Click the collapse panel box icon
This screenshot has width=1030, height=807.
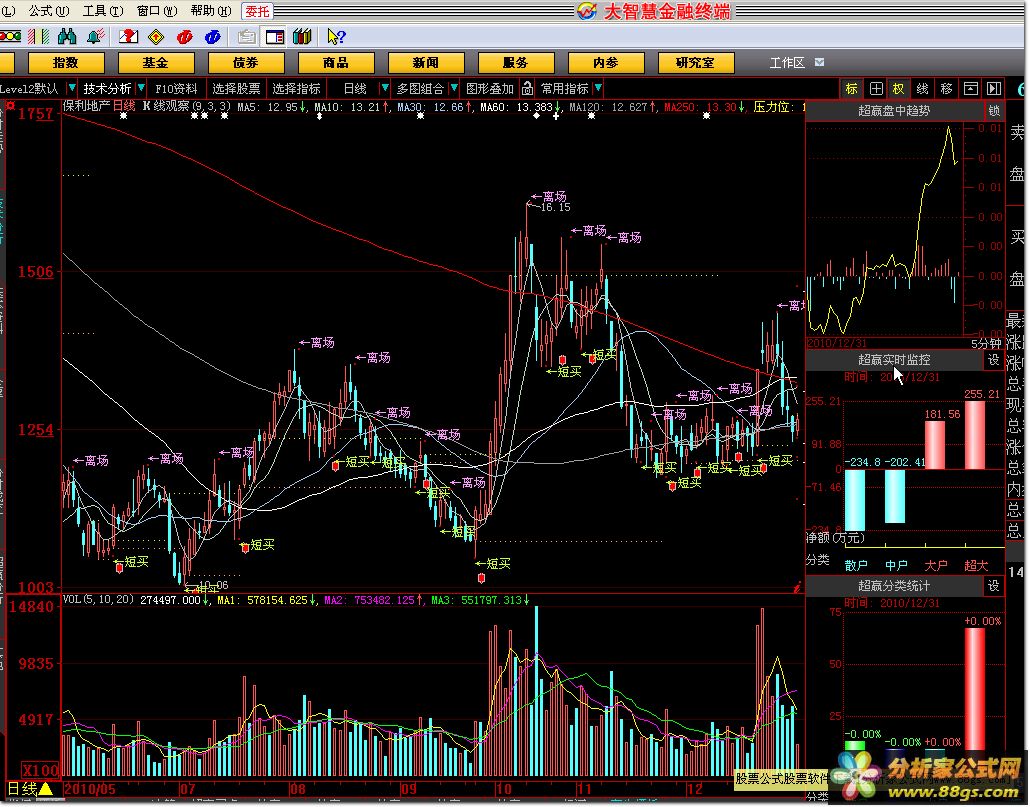pyautogui.click(x=970, y=89)
